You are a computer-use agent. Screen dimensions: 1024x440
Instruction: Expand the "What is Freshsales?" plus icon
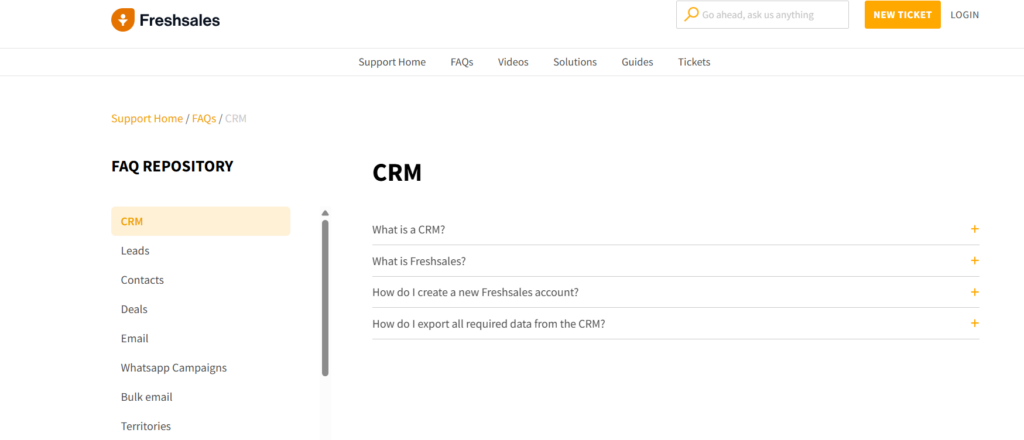(x=974, y=261)
